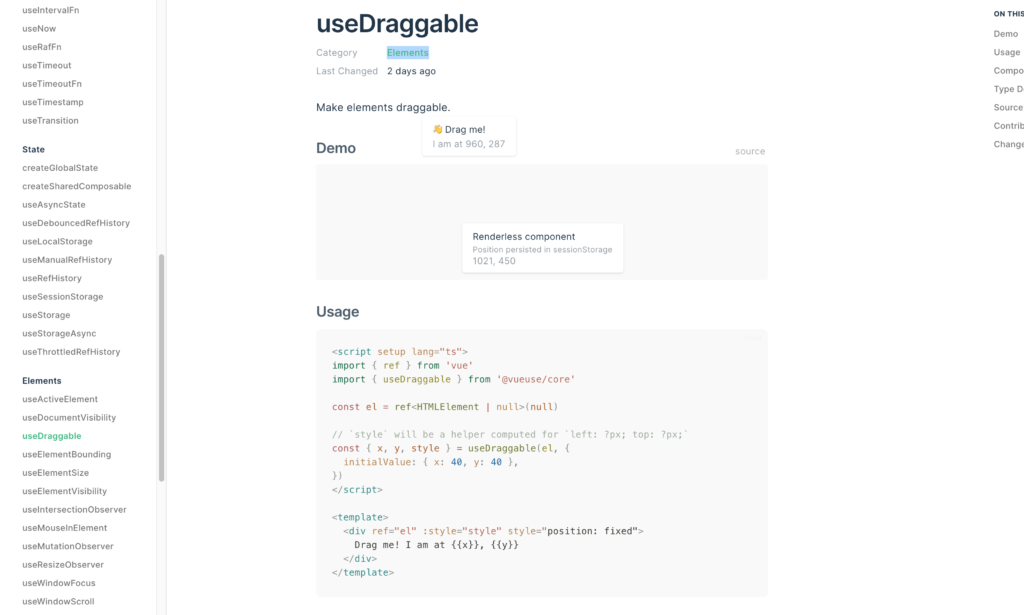Screen dimensions: 1024x615
Task: Select the Renderless component draggable card
Action: [x=542, y=248]
